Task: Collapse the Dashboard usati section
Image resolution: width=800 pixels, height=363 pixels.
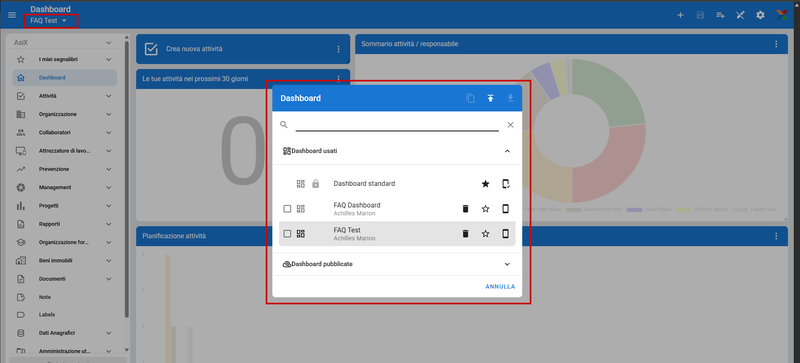Action: pyautogui.click(x=507, y=151)
